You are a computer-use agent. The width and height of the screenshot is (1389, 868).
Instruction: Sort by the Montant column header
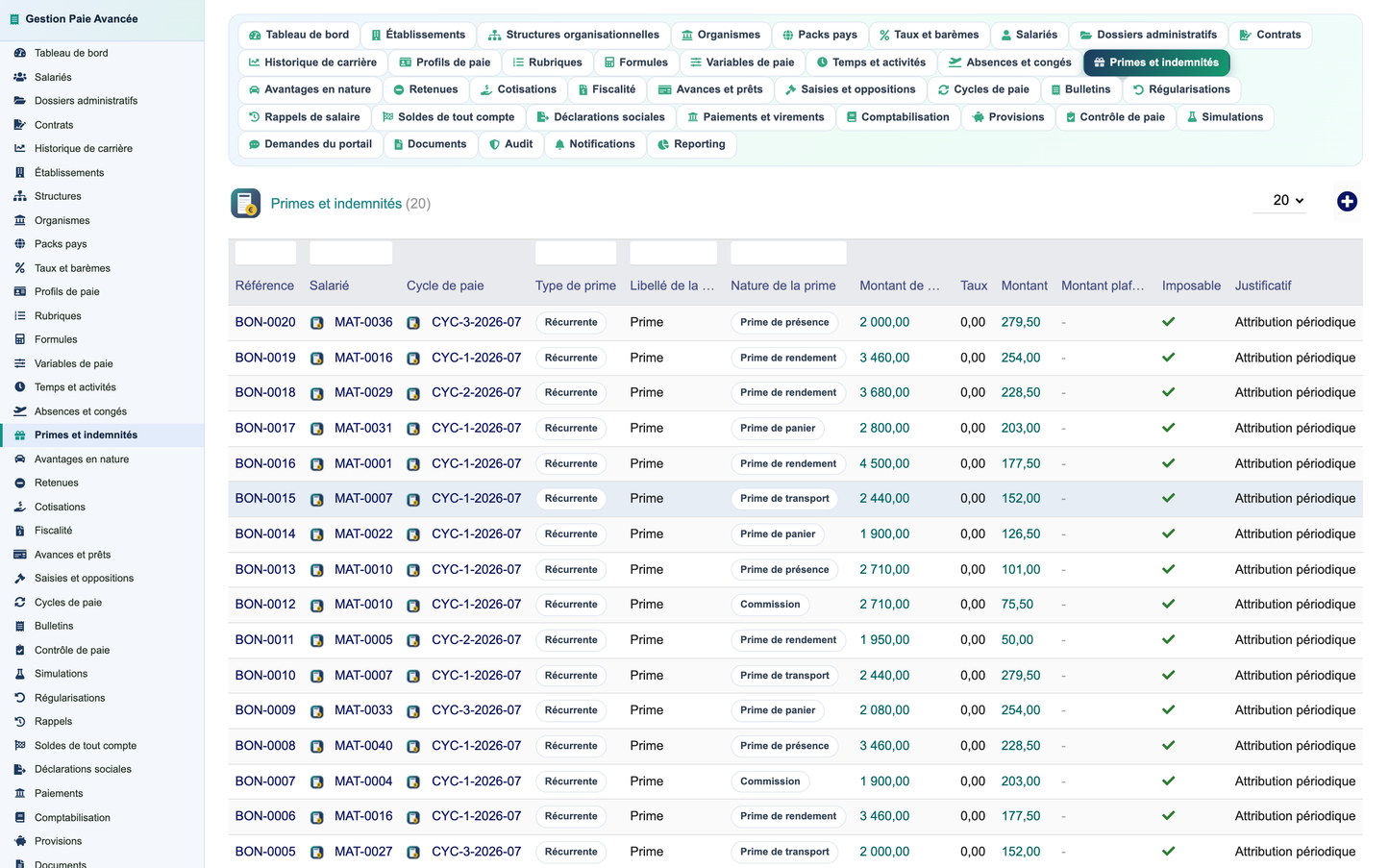pos(1024,285)
